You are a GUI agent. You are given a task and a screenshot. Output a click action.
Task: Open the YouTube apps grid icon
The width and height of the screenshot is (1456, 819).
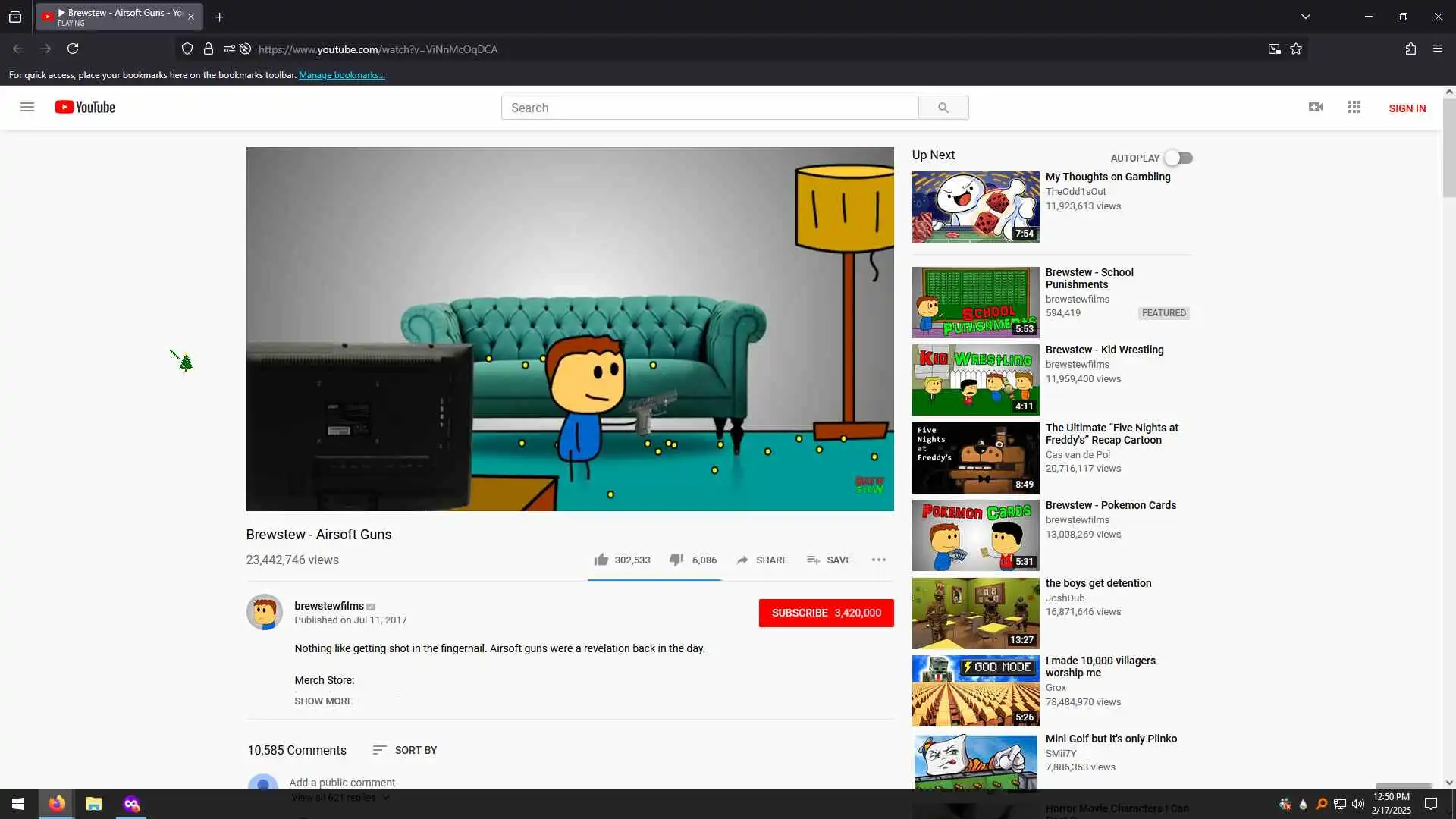pyautogui.click(x=1354, y=108)
